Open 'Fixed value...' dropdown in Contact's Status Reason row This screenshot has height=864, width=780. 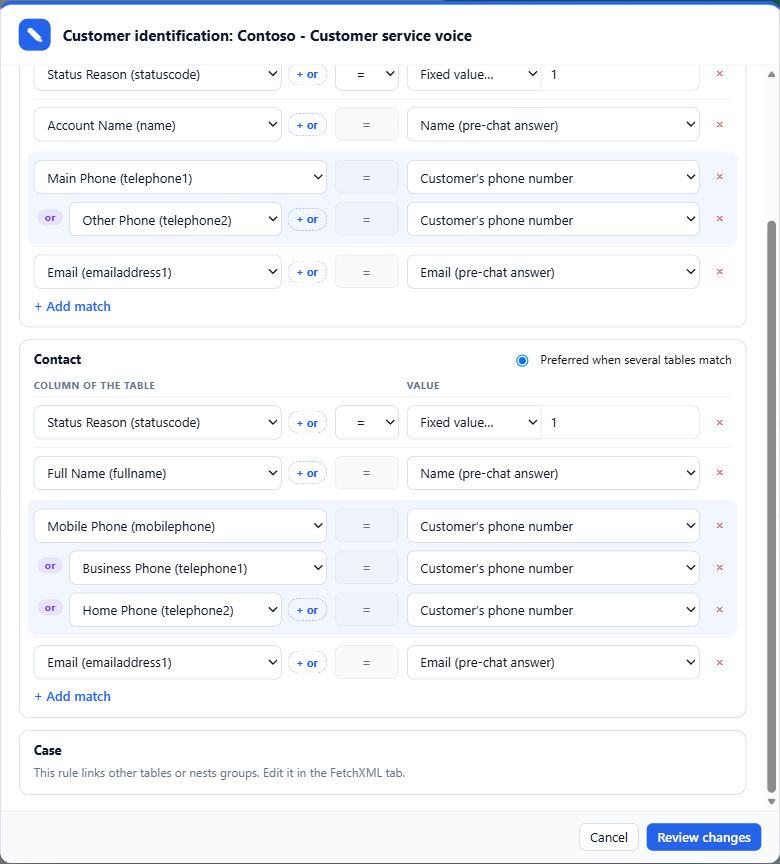coord(474,423)
